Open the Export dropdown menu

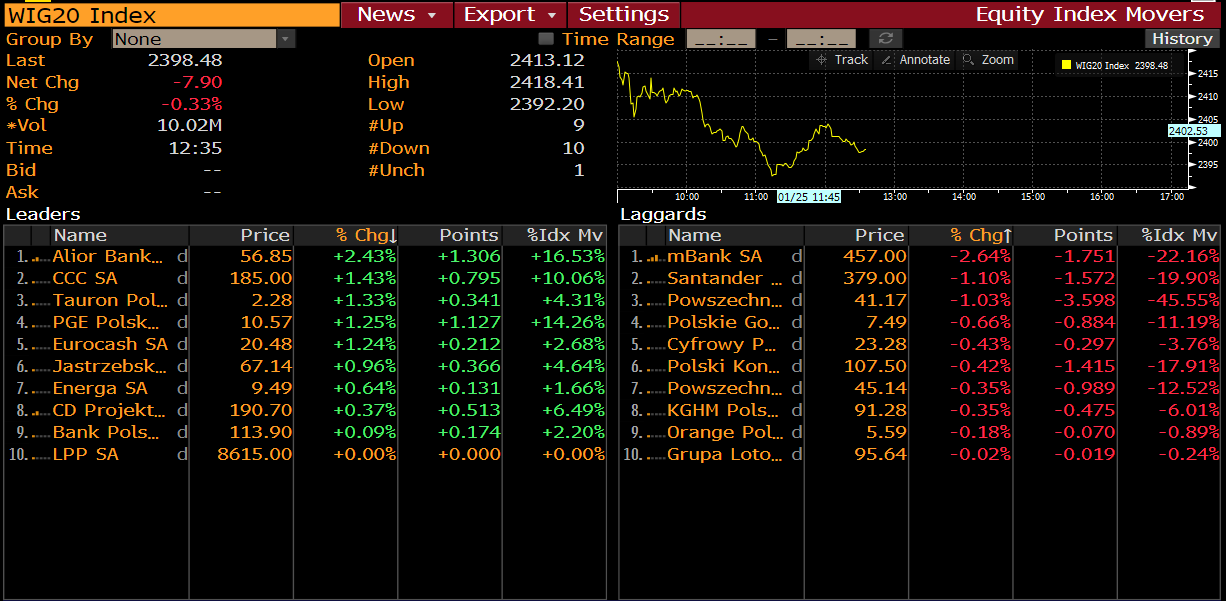[x=510, y=14]
